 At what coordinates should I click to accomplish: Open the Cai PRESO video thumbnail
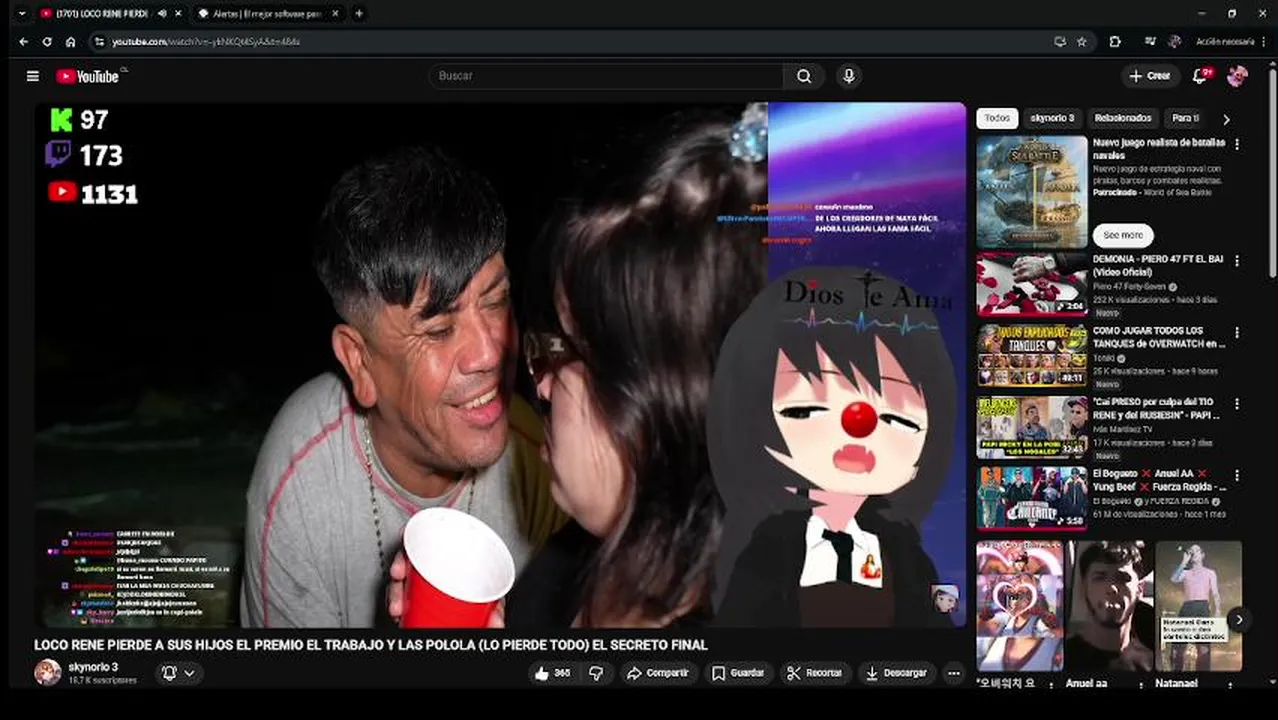[1031, 428]
